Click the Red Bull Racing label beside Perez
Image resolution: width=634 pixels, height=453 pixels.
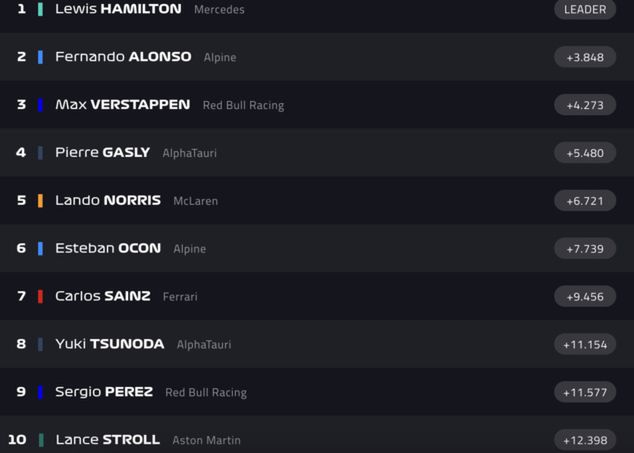point(206,393)
